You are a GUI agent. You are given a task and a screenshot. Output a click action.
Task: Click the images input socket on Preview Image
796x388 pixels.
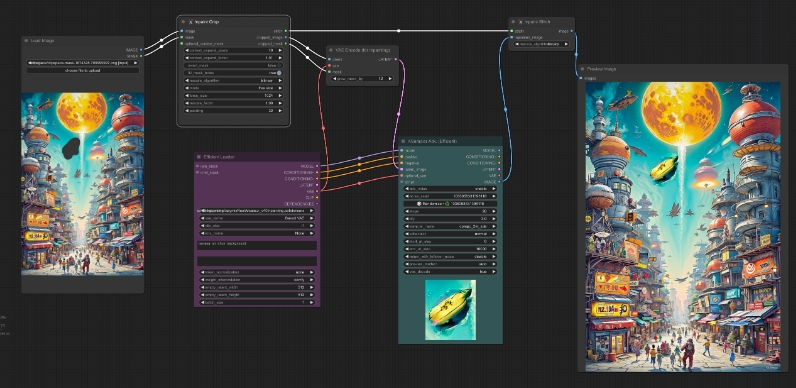click(581, 78)
